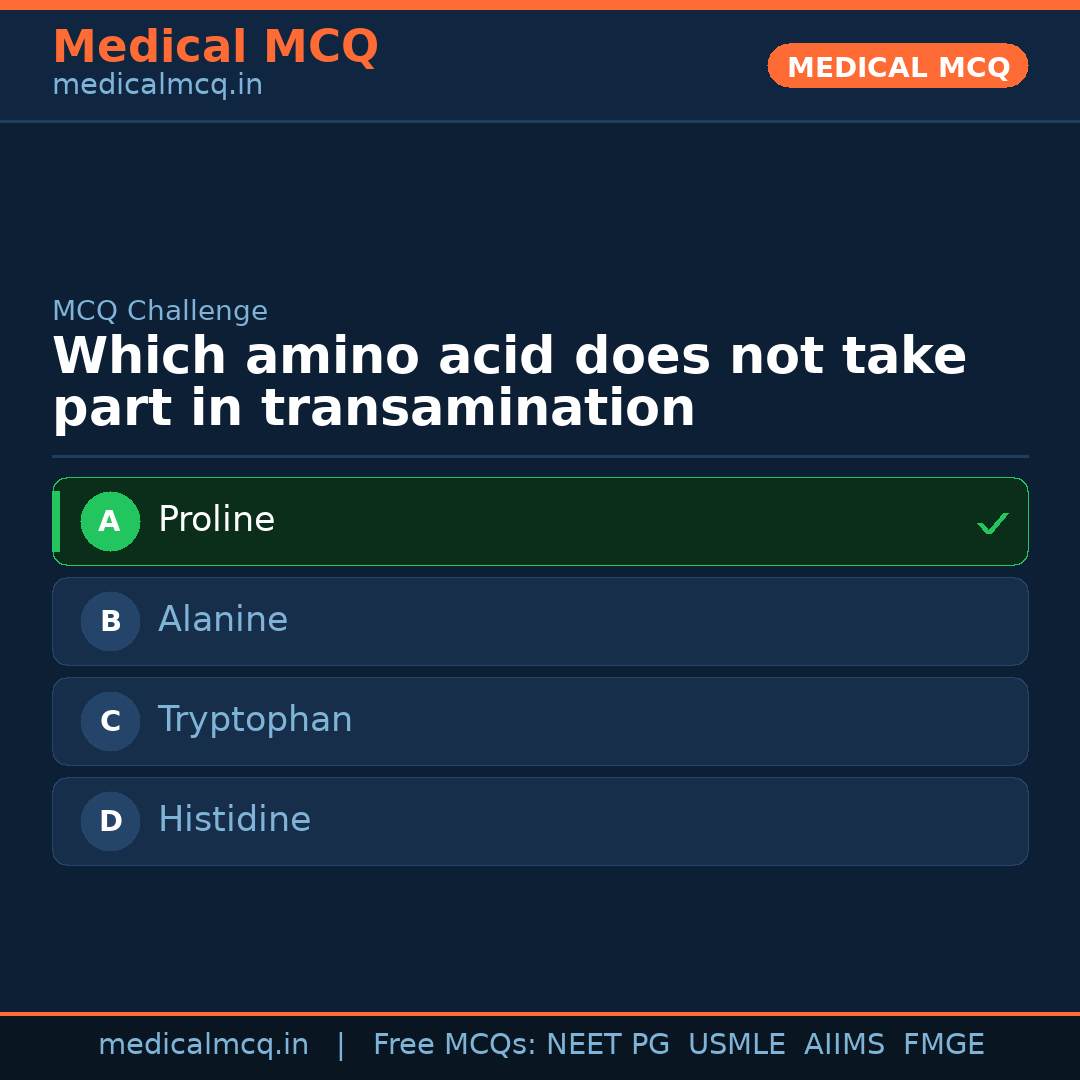
Task: Open the Medical MCQ title logo
Action: (x=215, y=47)
